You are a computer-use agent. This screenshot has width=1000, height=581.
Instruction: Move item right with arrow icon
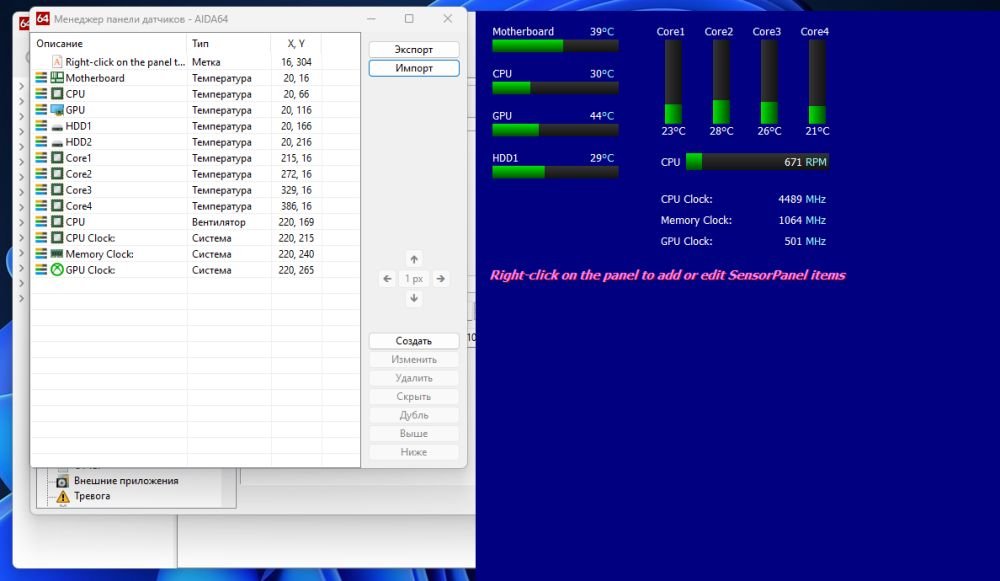coord(440,279)
